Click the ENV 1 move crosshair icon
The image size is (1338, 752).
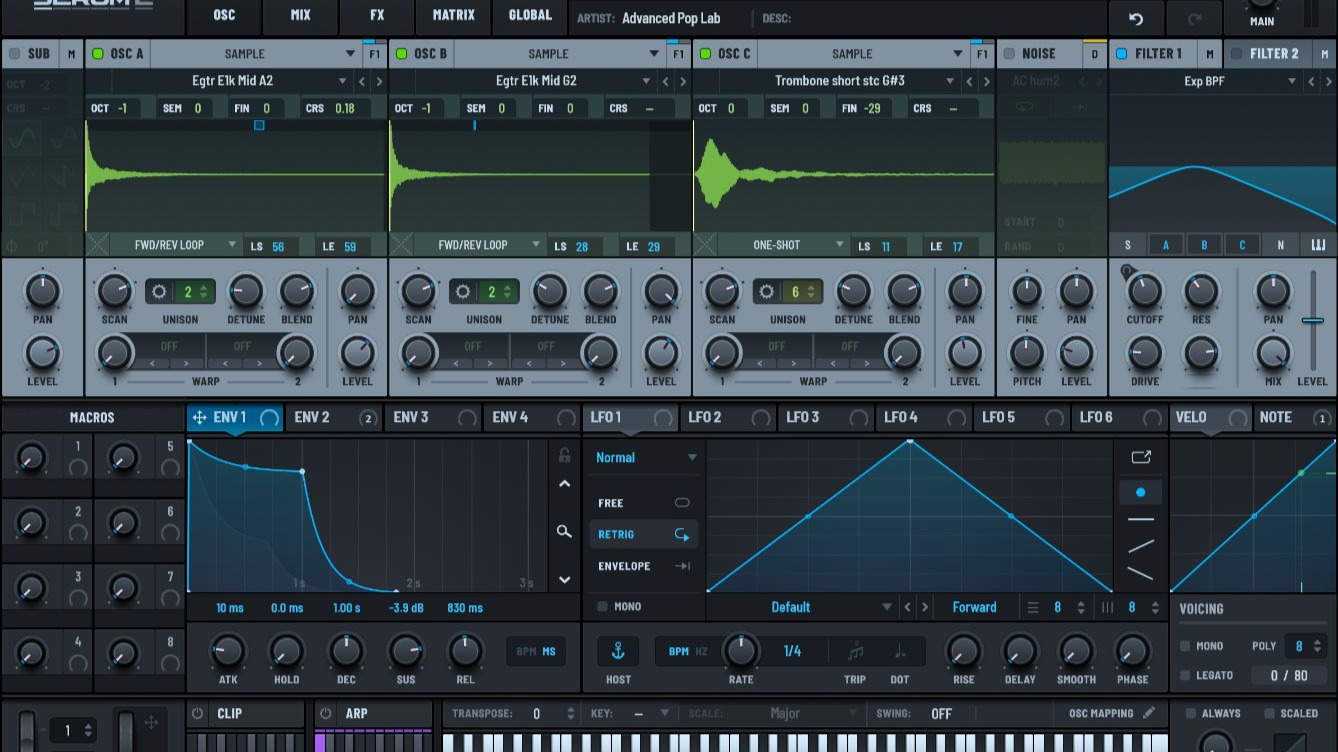pyautogui.click(x=199, y=418)
